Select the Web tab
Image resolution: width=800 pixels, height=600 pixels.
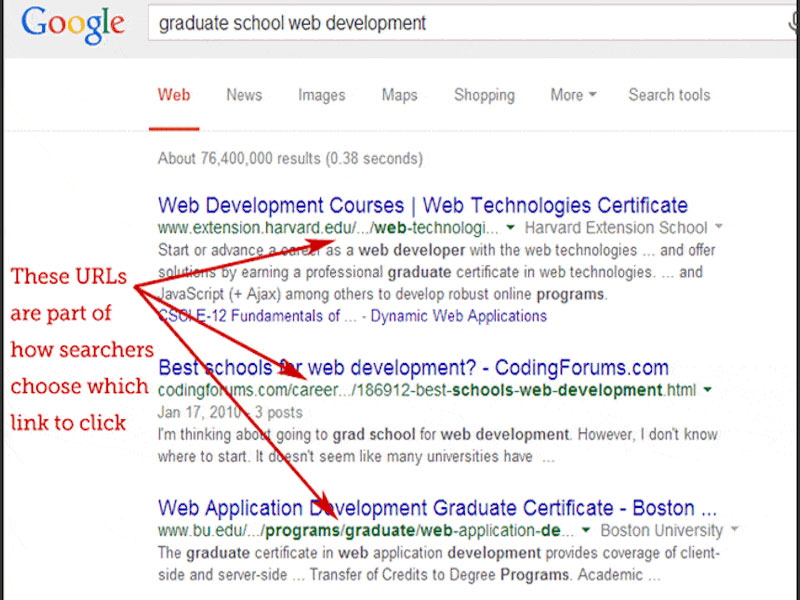173,95
